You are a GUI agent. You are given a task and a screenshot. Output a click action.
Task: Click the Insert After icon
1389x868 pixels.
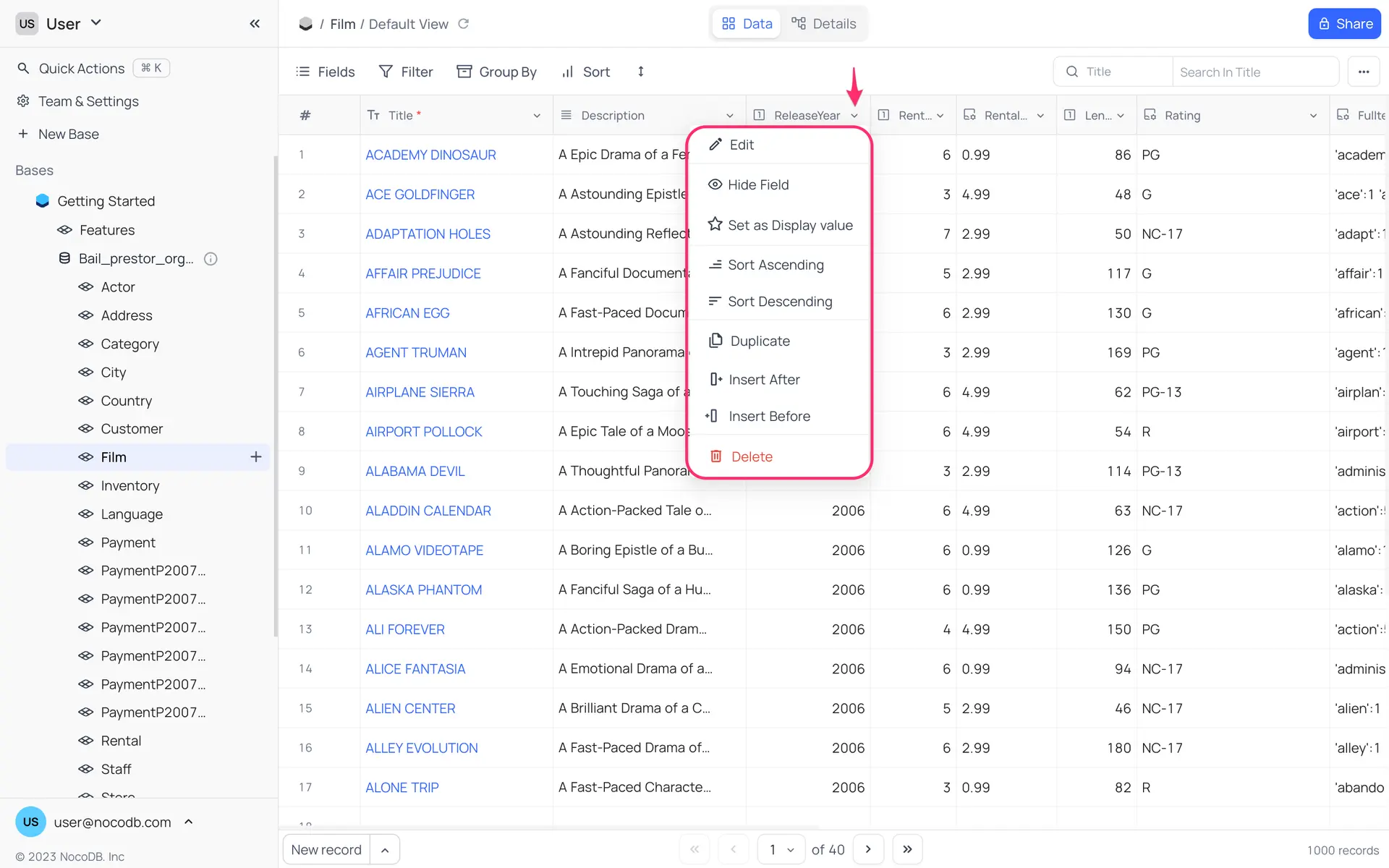click(715, 379)
